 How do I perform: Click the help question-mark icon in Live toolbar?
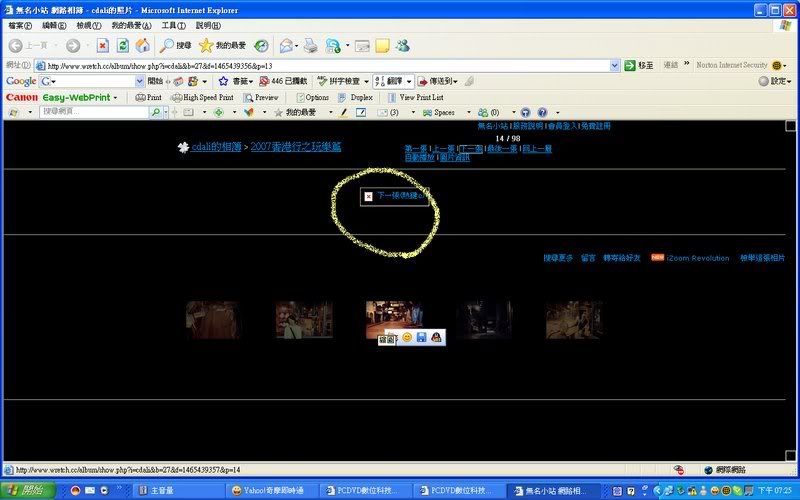point(542,112)
